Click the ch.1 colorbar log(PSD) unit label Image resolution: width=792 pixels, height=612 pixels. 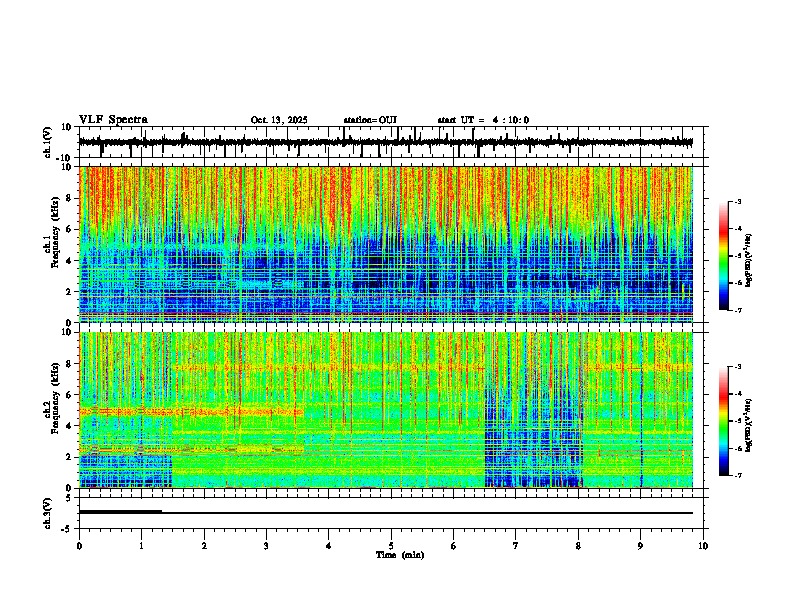tap(748, 261)
